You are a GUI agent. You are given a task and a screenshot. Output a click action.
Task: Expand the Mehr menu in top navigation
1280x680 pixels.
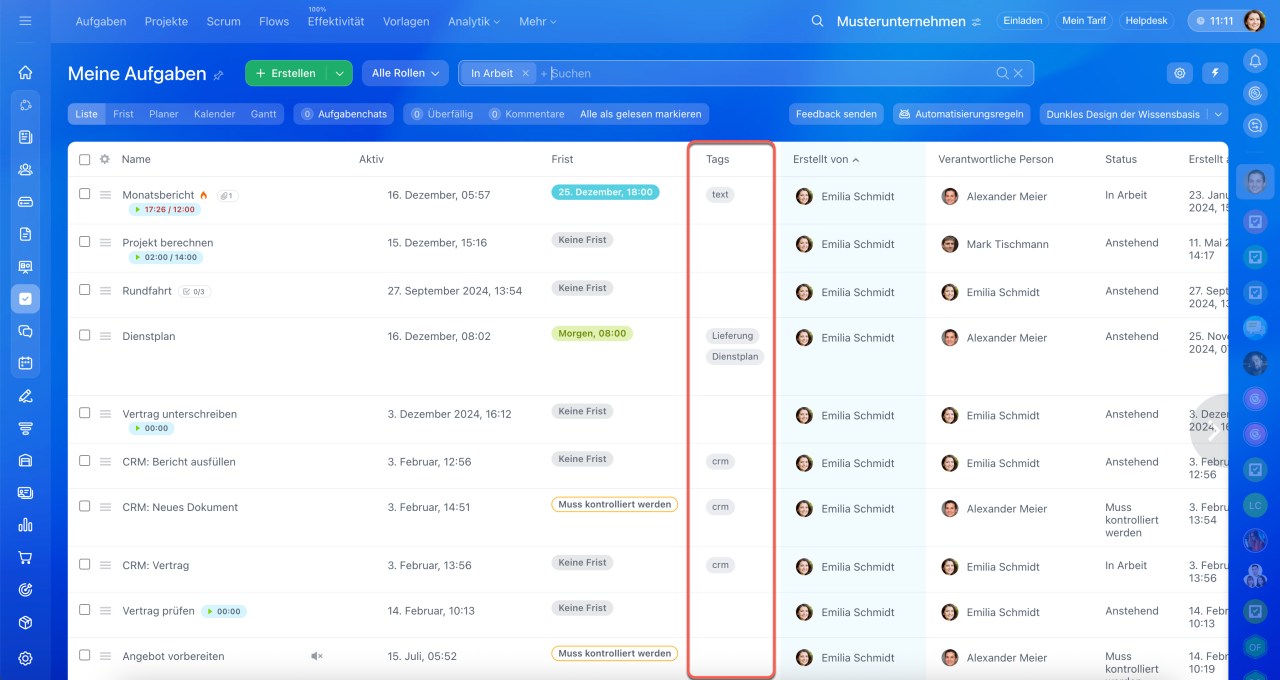(x=538, y=21)
